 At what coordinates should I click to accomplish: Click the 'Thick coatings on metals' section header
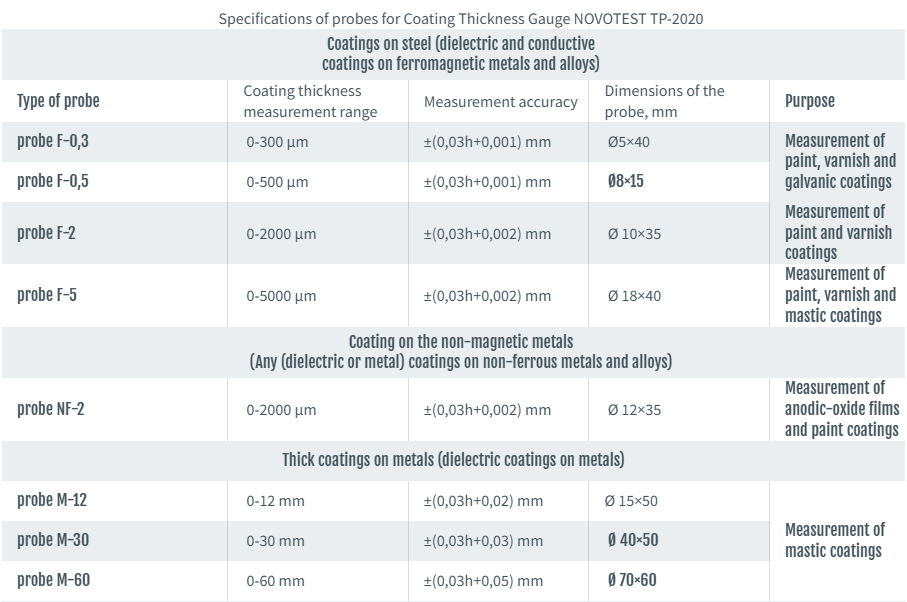pos(453,460)
